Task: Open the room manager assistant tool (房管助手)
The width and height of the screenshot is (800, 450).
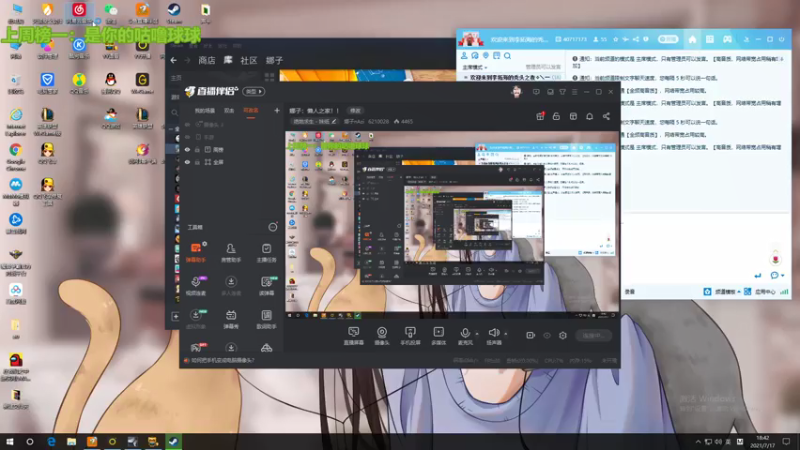Action: [231, 253]
